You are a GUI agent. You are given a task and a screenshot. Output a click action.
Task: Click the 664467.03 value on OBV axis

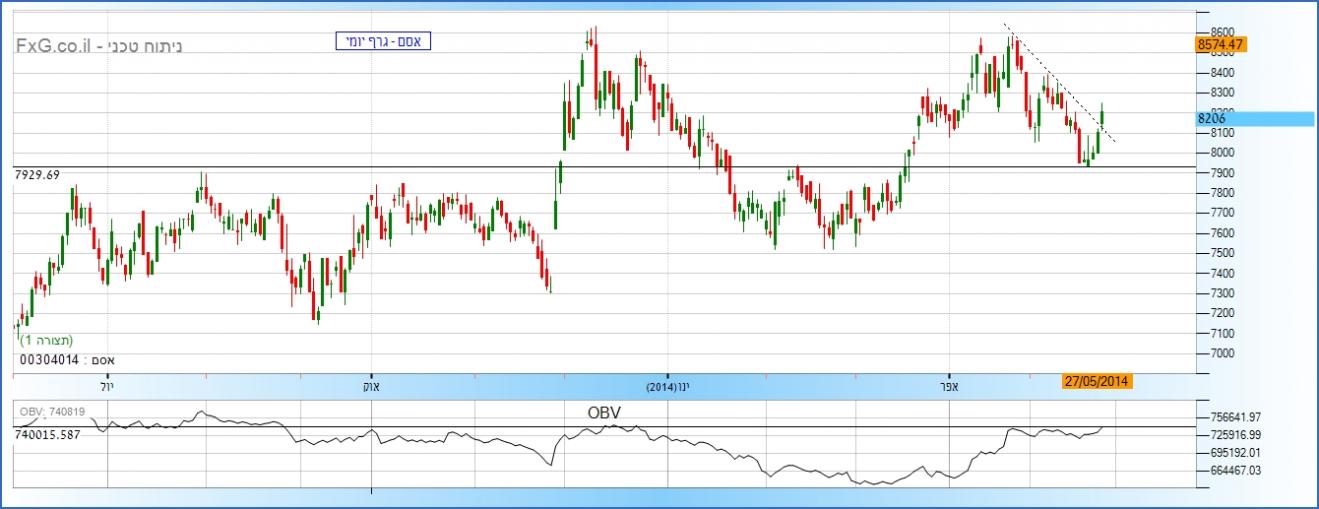1237,469
